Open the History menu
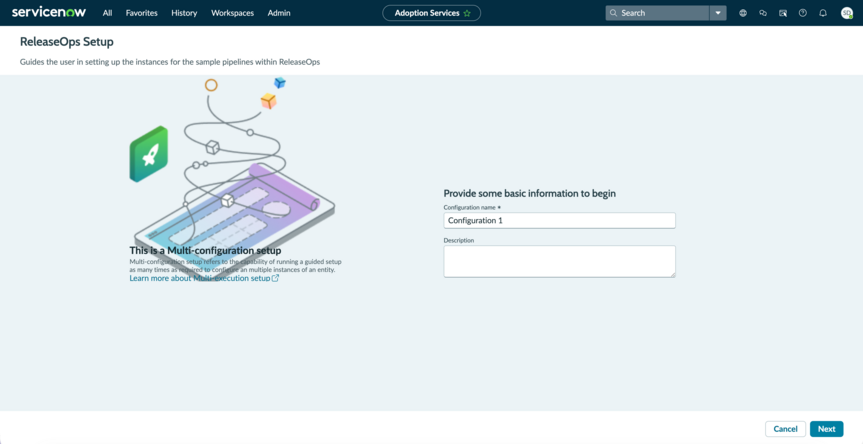 pos(184,13)
